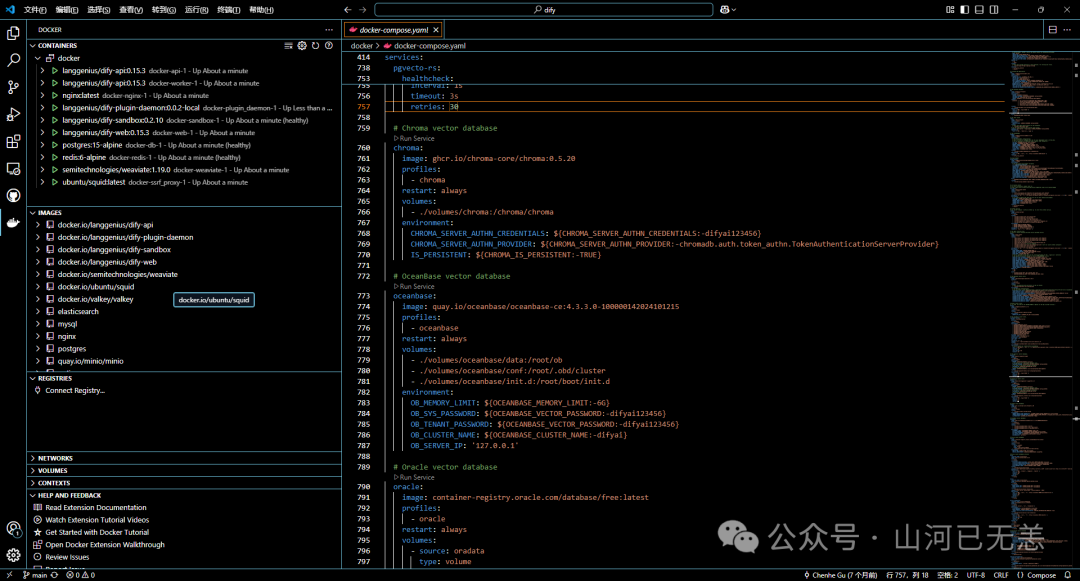The image size is (1080, 581).
Task: Open the Manage gear icon
Action: coord(13,555)
